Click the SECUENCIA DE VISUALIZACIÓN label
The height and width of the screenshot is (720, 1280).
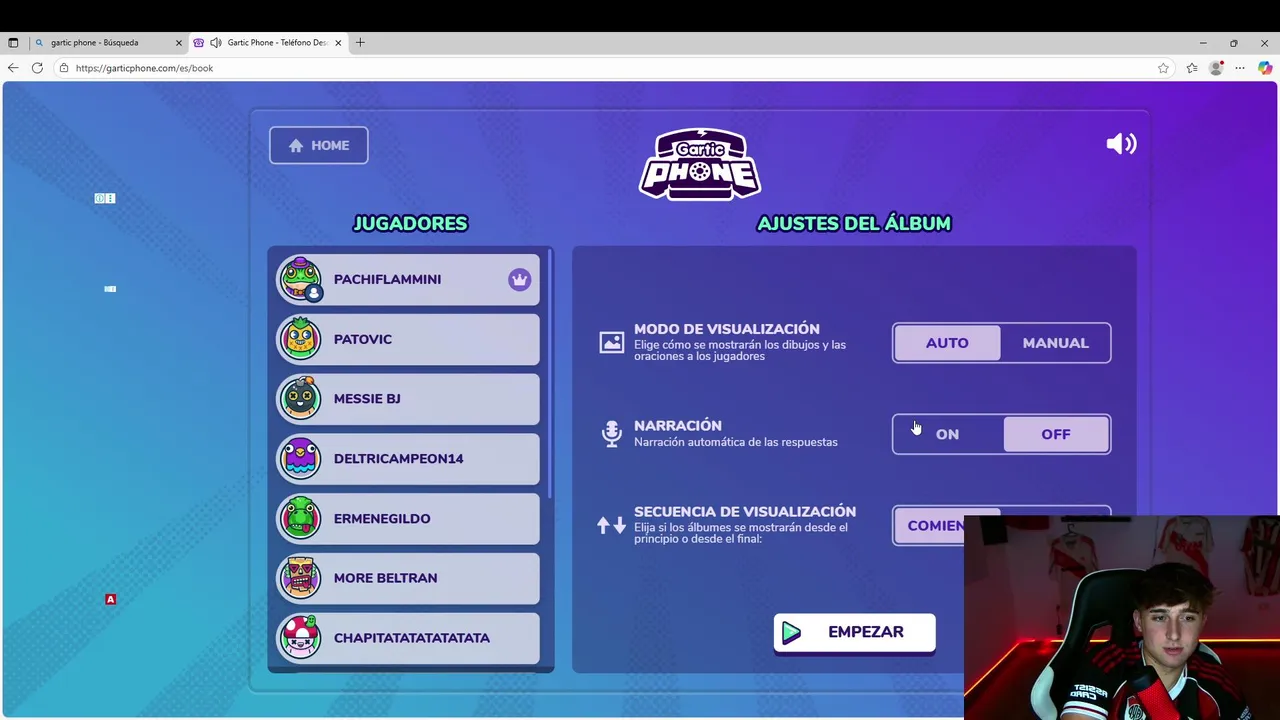[x=745, y=511]
